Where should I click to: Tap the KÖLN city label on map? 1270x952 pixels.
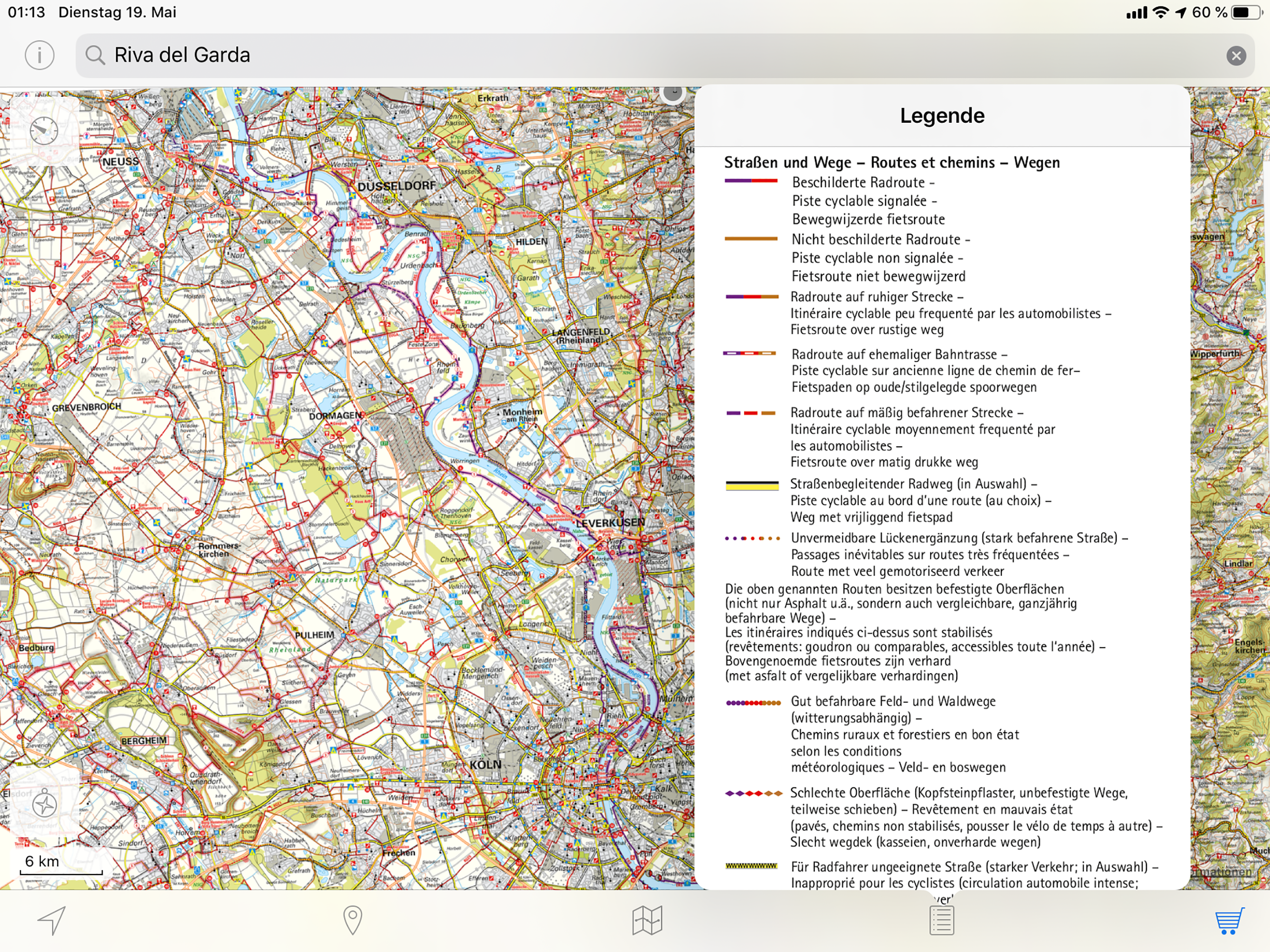point(485,765)
